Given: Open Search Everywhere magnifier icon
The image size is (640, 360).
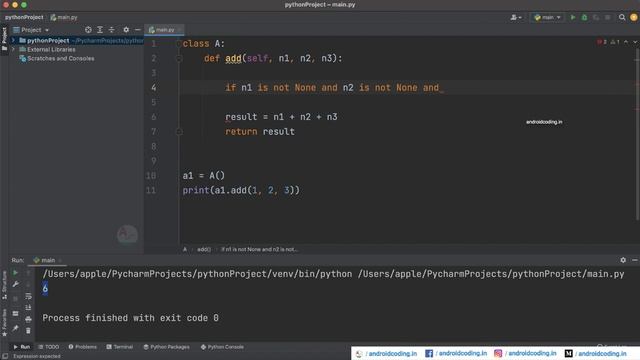Looking at the screenshot, I should point(622,18).
